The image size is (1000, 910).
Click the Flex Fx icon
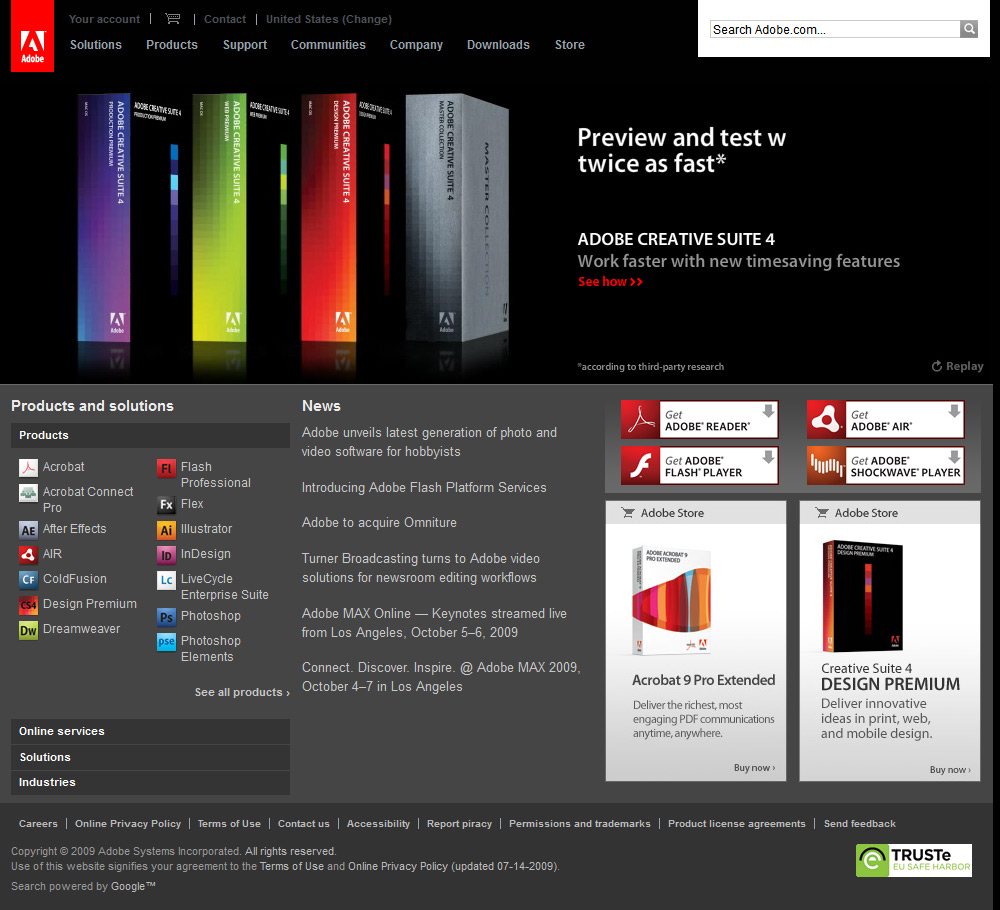[166, 504]
